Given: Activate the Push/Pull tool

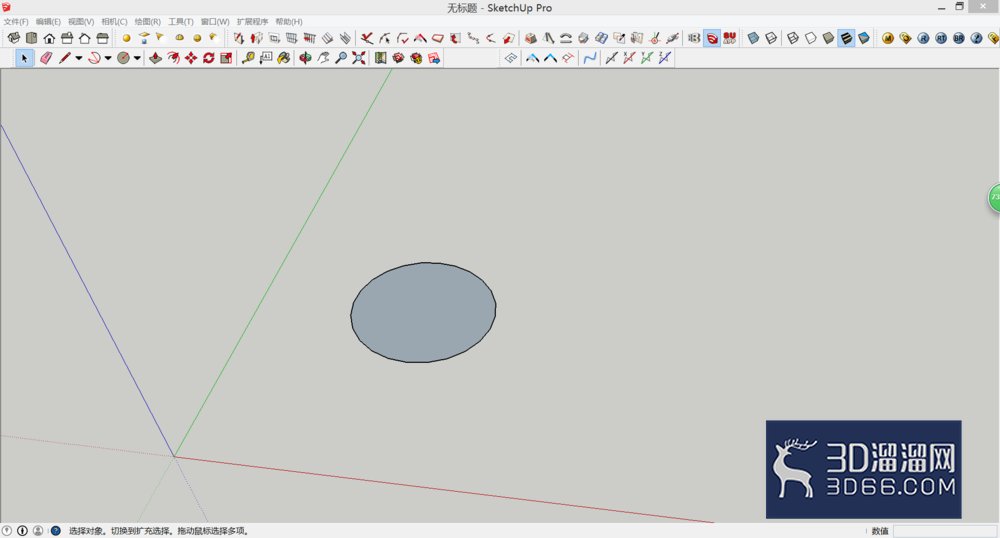Looking at the screenshot, I should tap(155, 58).
